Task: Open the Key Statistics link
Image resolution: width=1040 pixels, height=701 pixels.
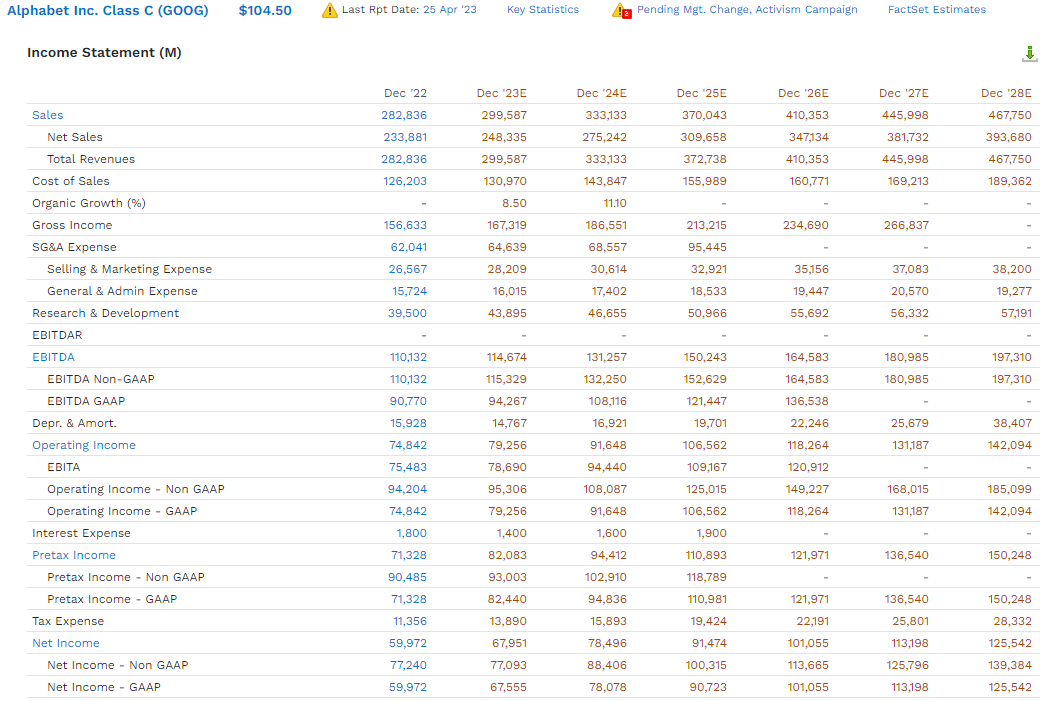Action: coord(543,9)
